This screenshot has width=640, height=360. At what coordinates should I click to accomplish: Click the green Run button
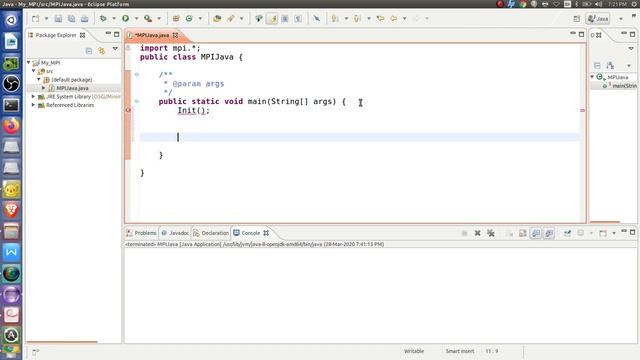click(x=126, y=19)
